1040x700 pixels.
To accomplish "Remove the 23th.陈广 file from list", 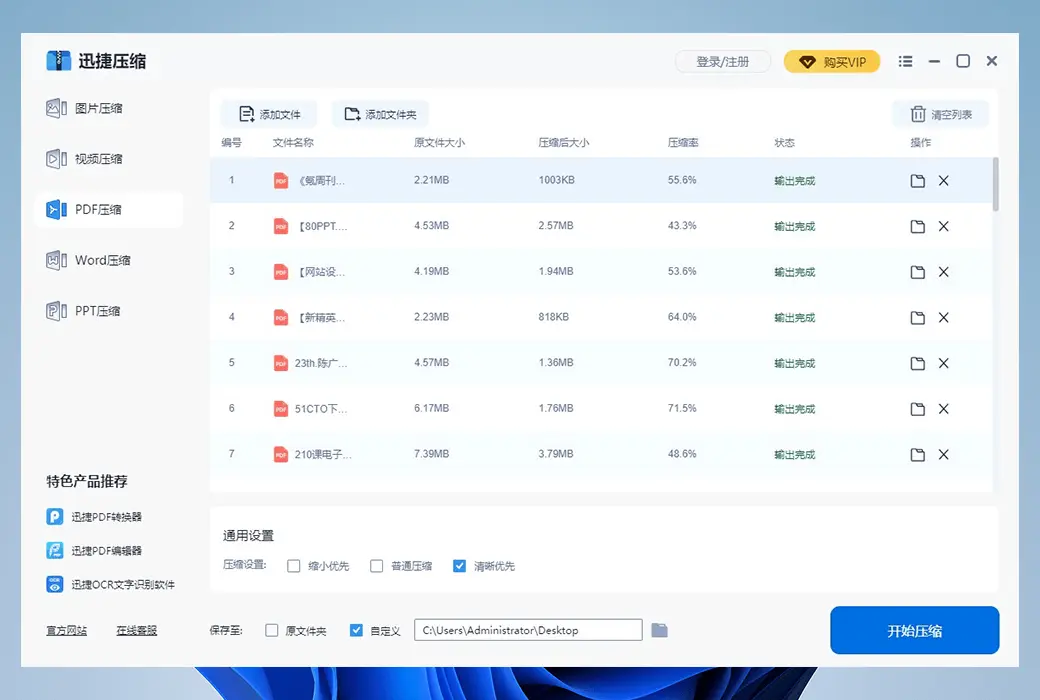I will coord(943,364).
